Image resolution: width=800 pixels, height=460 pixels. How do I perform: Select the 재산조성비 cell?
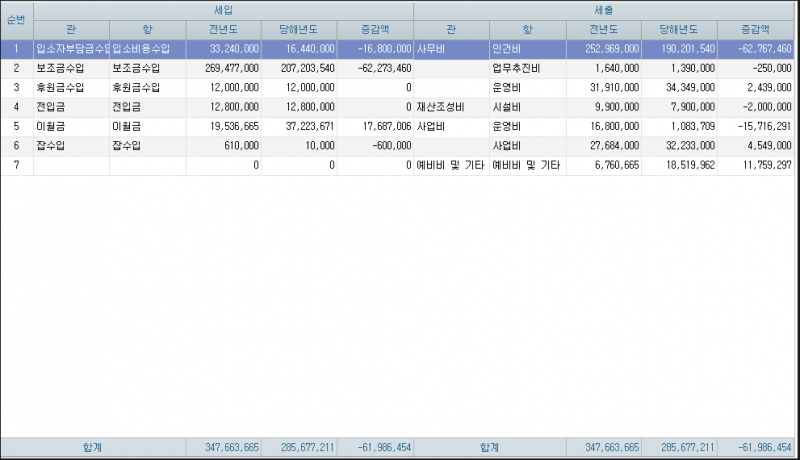tap(452, 108)
